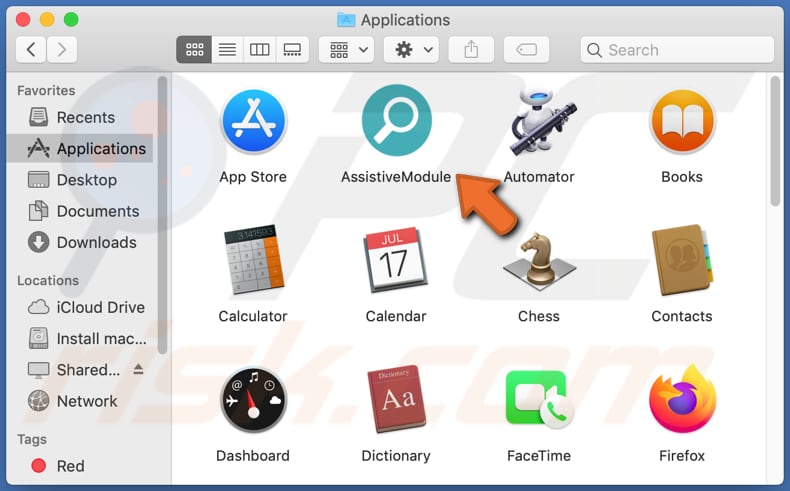Click the Tags section header
790x491 pixels.
pyautogui.click(x=32, y=440)
